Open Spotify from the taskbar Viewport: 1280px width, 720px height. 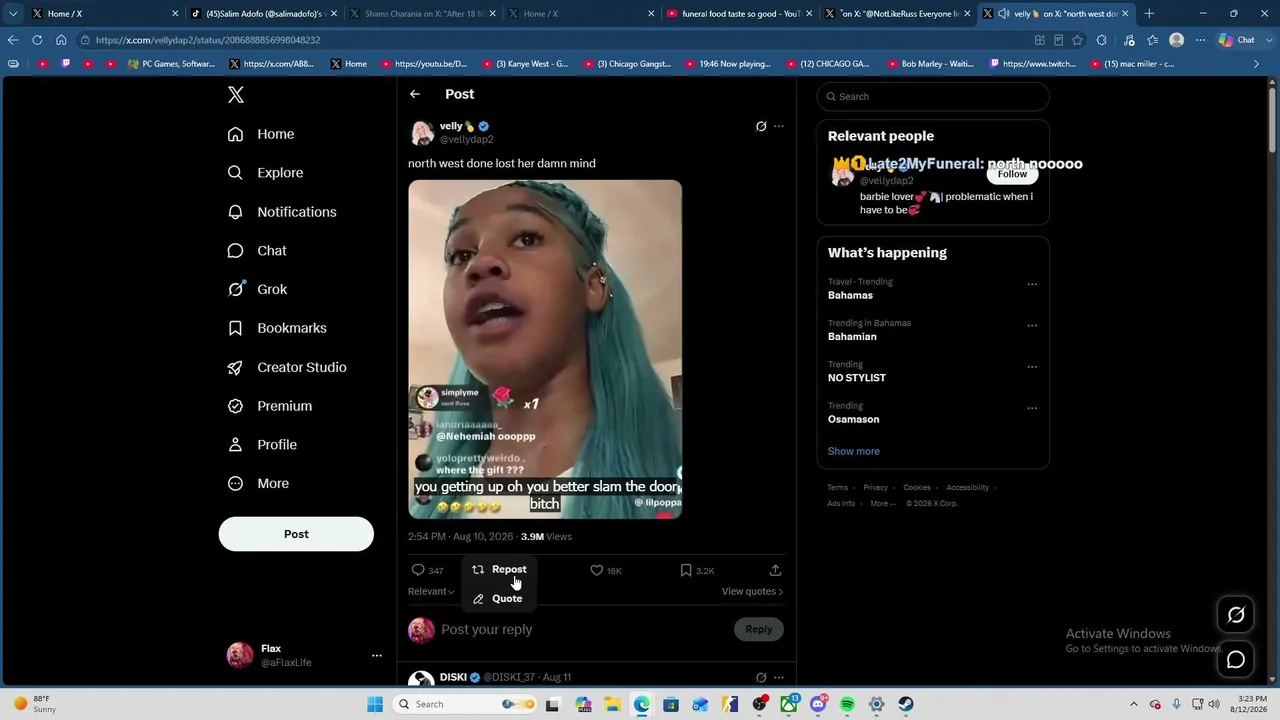click(847, 704)
